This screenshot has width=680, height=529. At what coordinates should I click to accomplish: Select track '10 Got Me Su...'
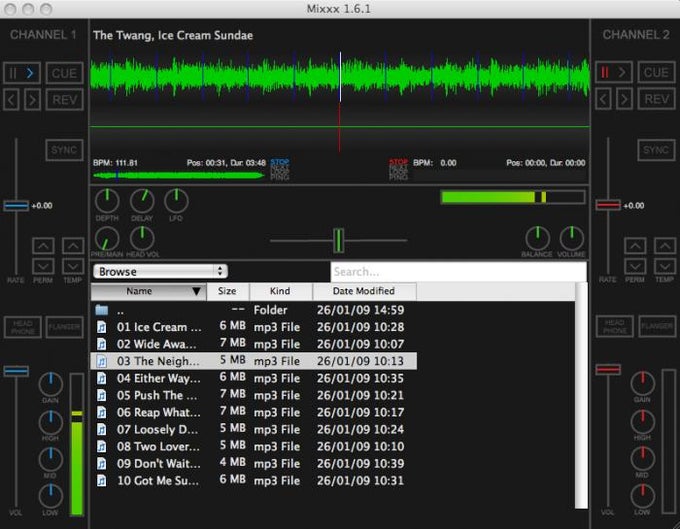pos(254,480)
